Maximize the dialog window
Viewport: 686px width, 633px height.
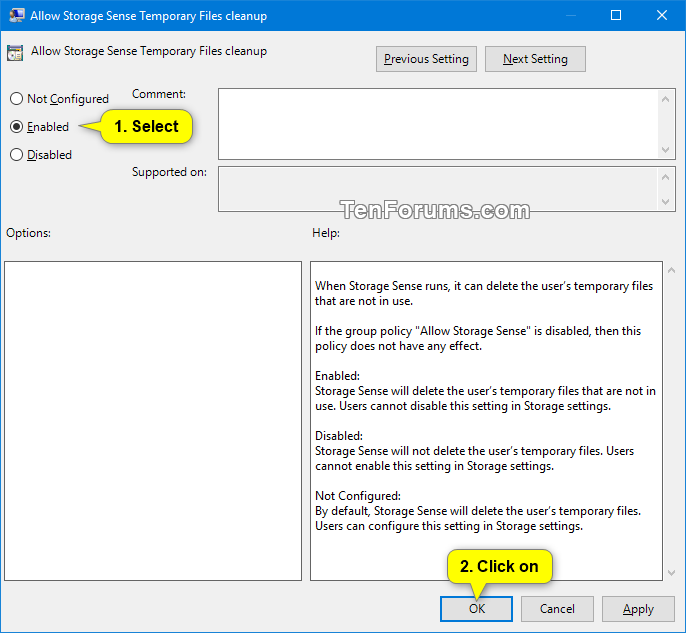(x=616, y=15)
